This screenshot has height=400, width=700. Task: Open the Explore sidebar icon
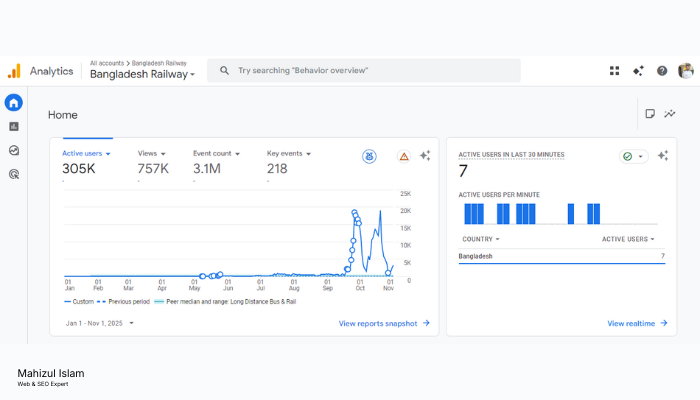(x=14, y=150)
